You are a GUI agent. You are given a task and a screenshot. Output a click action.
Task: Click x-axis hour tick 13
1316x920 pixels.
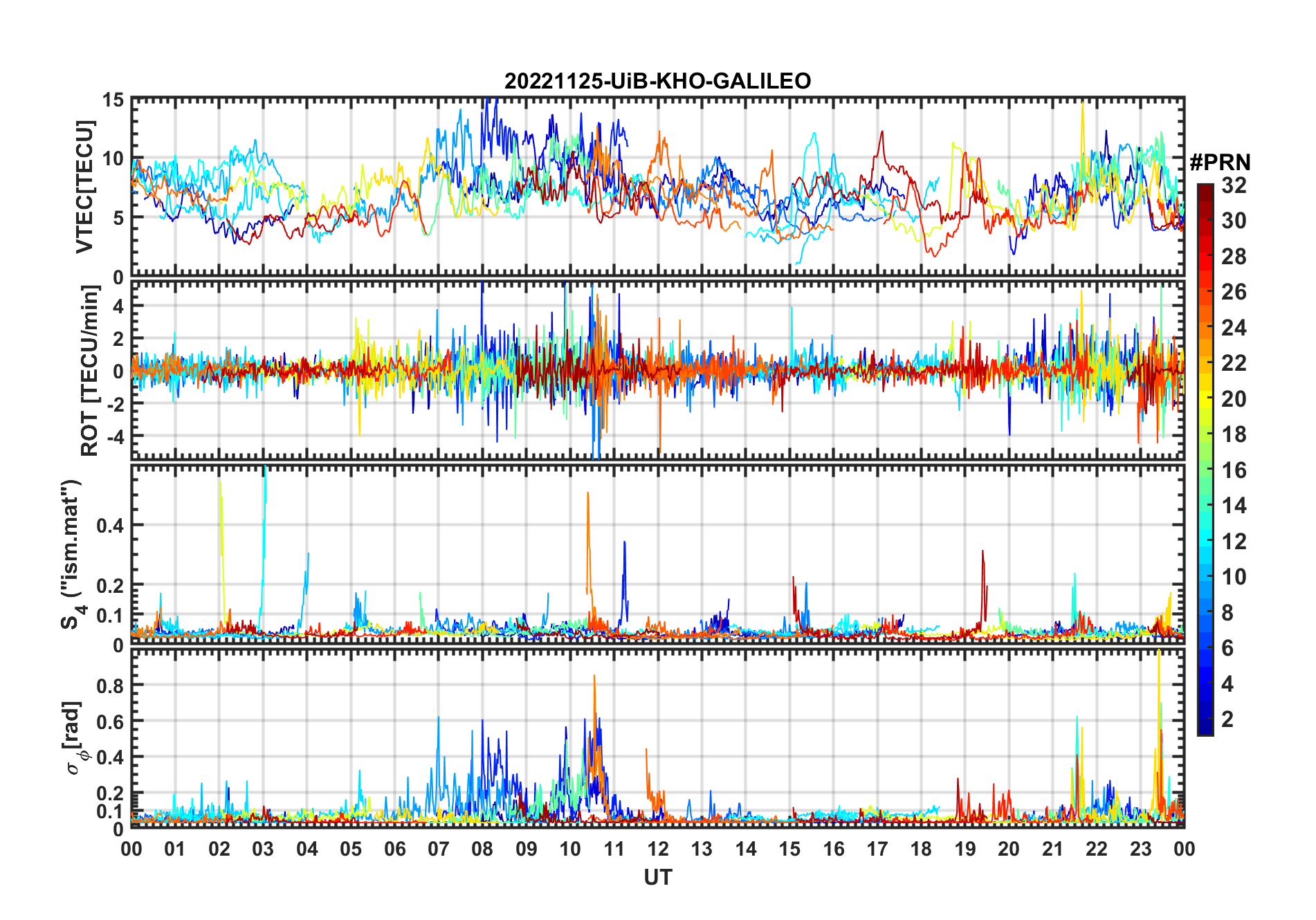[x=702, y=849]
